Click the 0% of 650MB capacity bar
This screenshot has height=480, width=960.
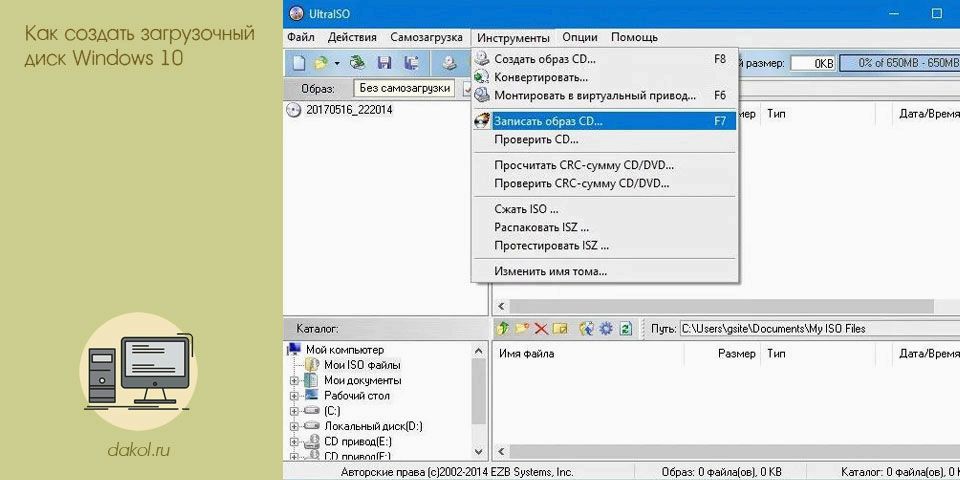pyautogui.click(x=899, y=63)
